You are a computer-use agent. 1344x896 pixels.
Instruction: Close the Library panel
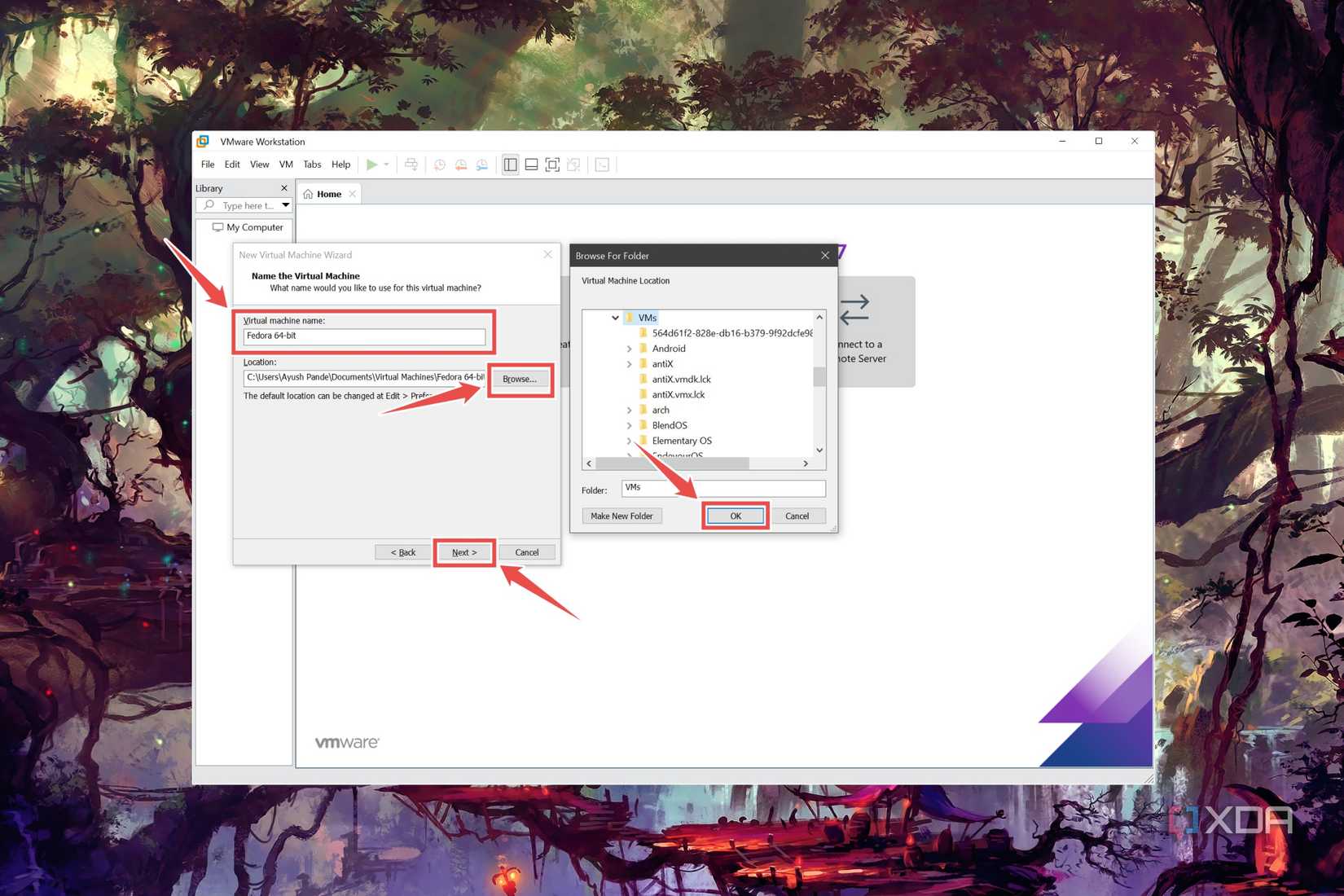tap(284, 188)
